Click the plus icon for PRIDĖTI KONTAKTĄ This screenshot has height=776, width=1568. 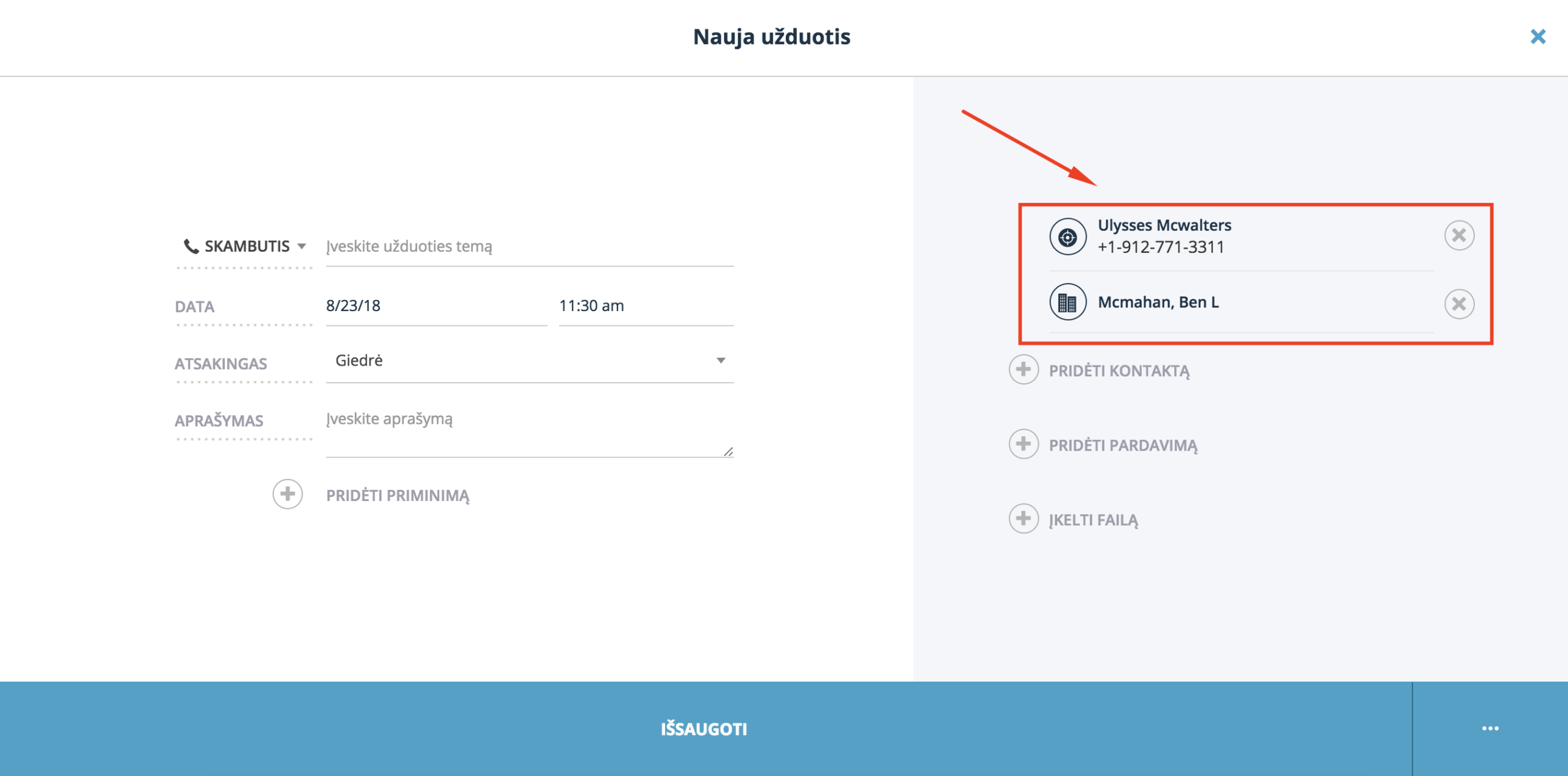1023,370
